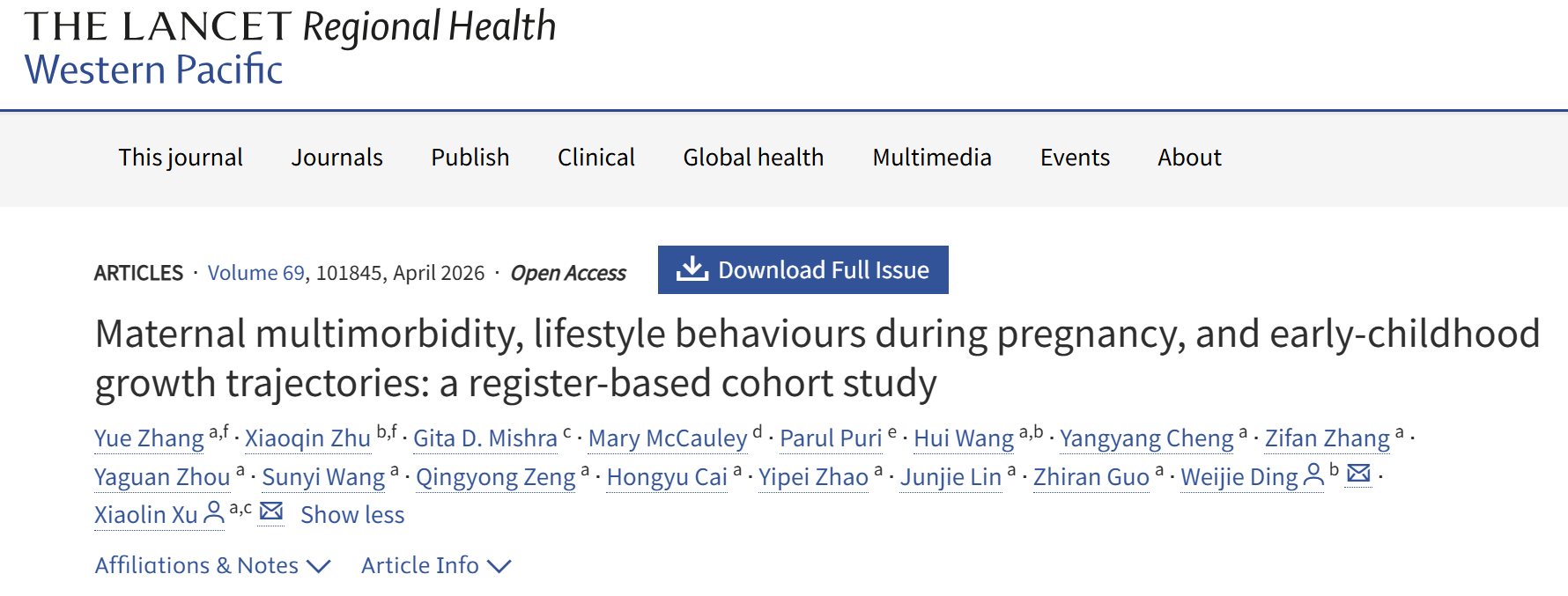1568x596 pixels.
Task: Click the envelope icon next to Weijie Ding
Action: (1359, 474)
